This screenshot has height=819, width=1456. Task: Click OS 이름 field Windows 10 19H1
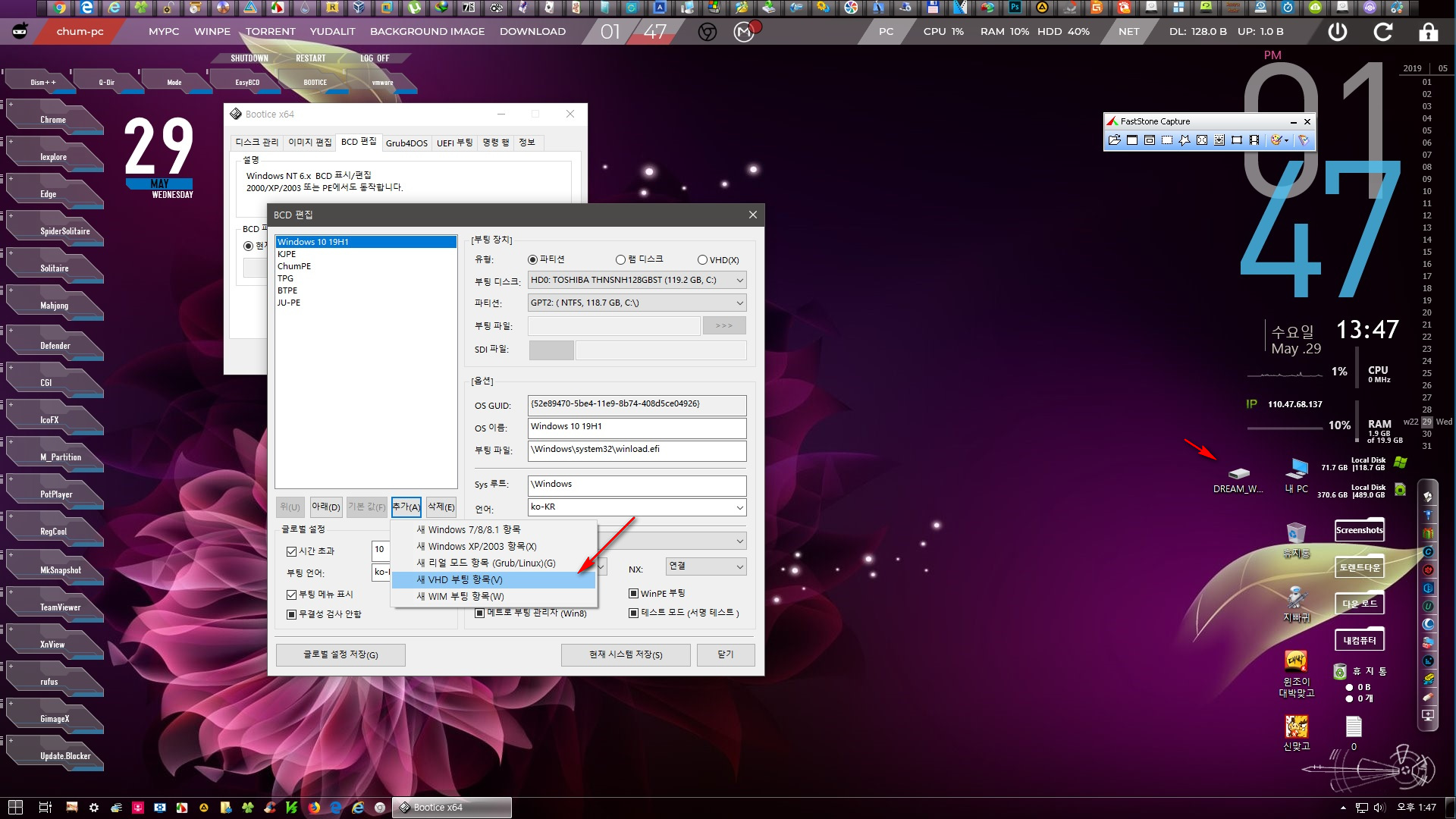(637, 428)
